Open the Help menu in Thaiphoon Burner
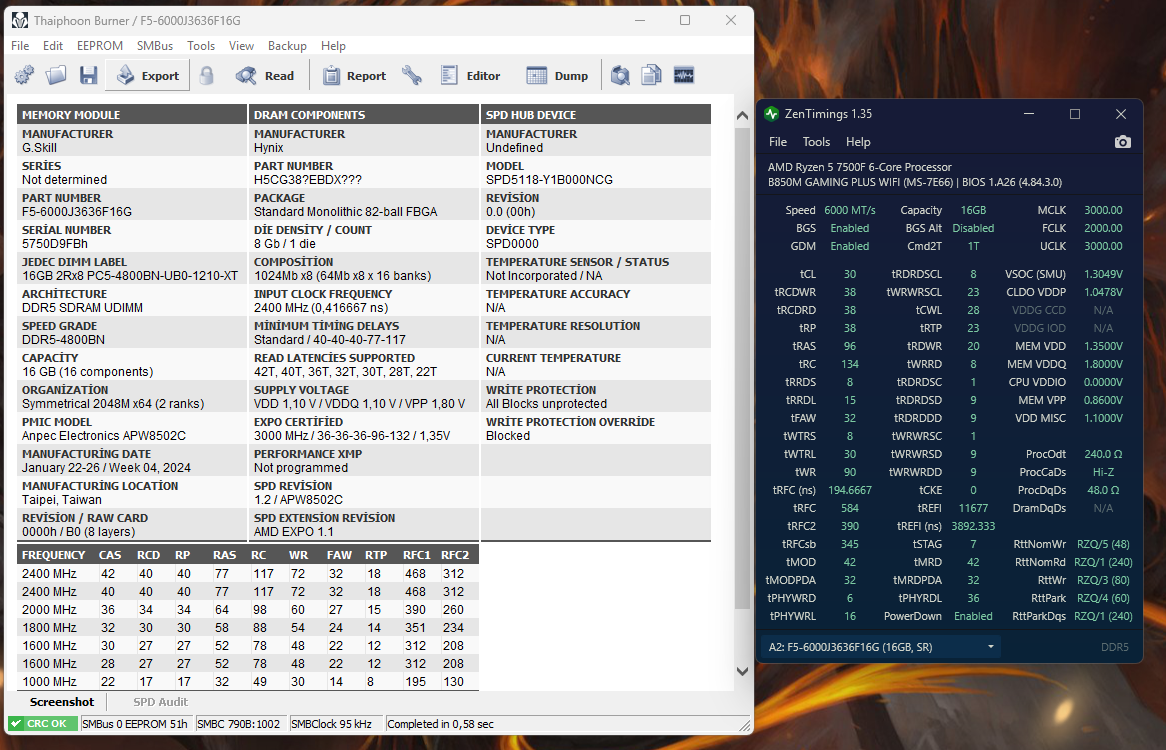Image resolution: width=1166 pixels, height=750 pixels. pyautogui.click(x=333, y=45)
